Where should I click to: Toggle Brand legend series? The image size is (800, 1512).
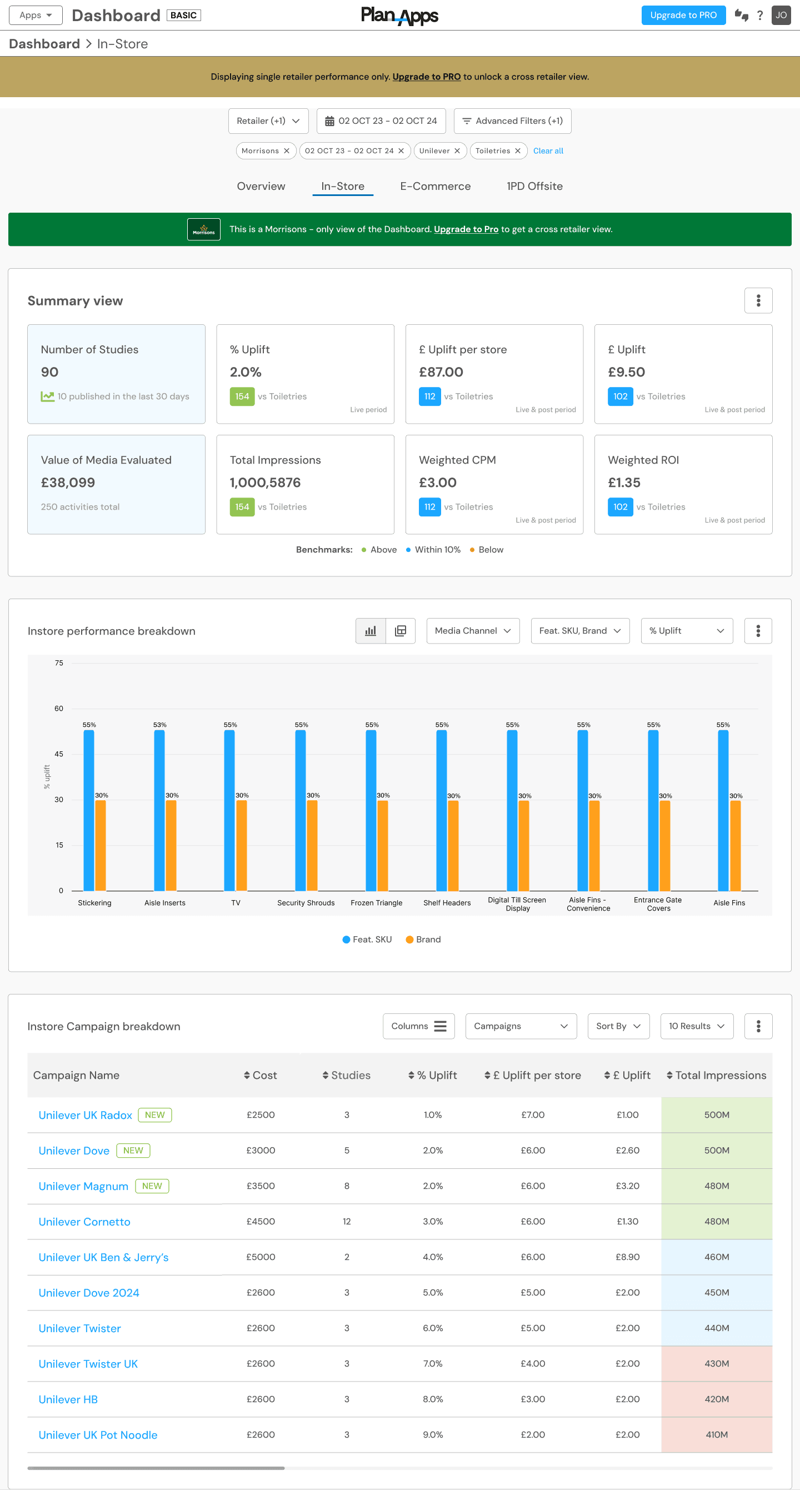point(423,940)
